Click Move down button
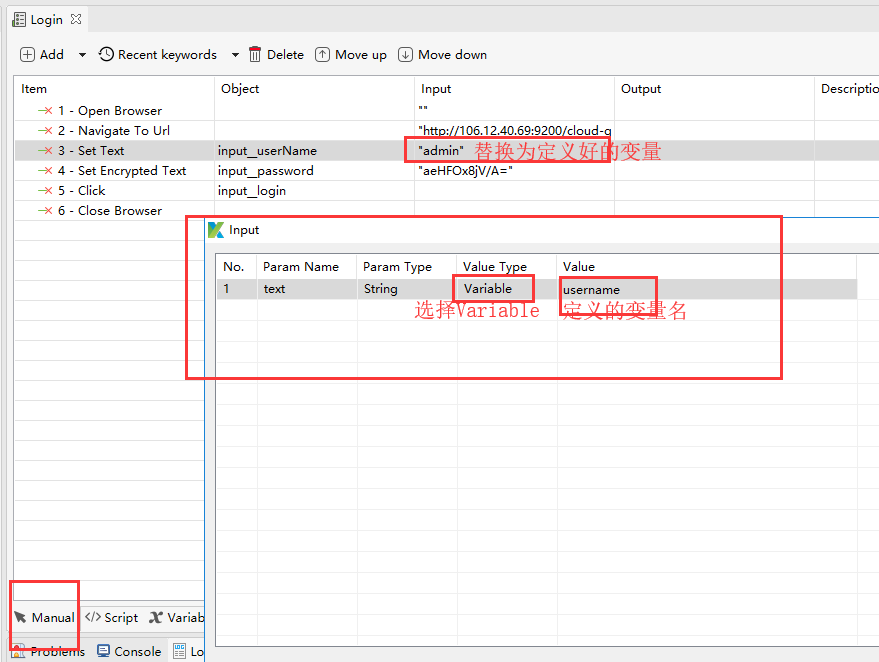Screen dimensions: 879x662 click(x=442, y=54)
